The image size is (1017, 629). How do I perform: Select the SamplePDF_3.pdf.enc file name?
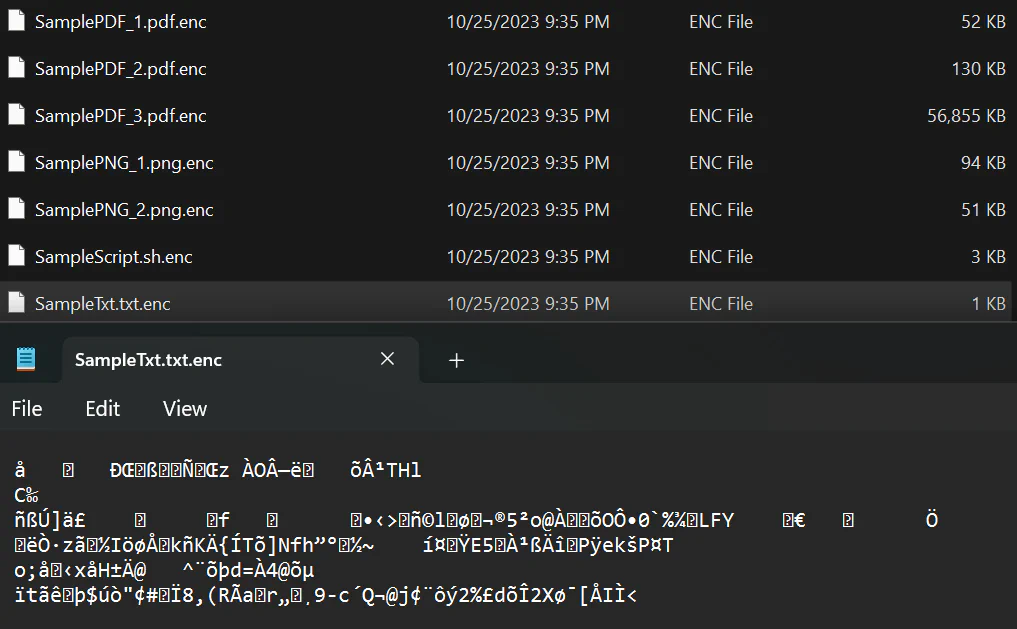(x=120, y=116)
